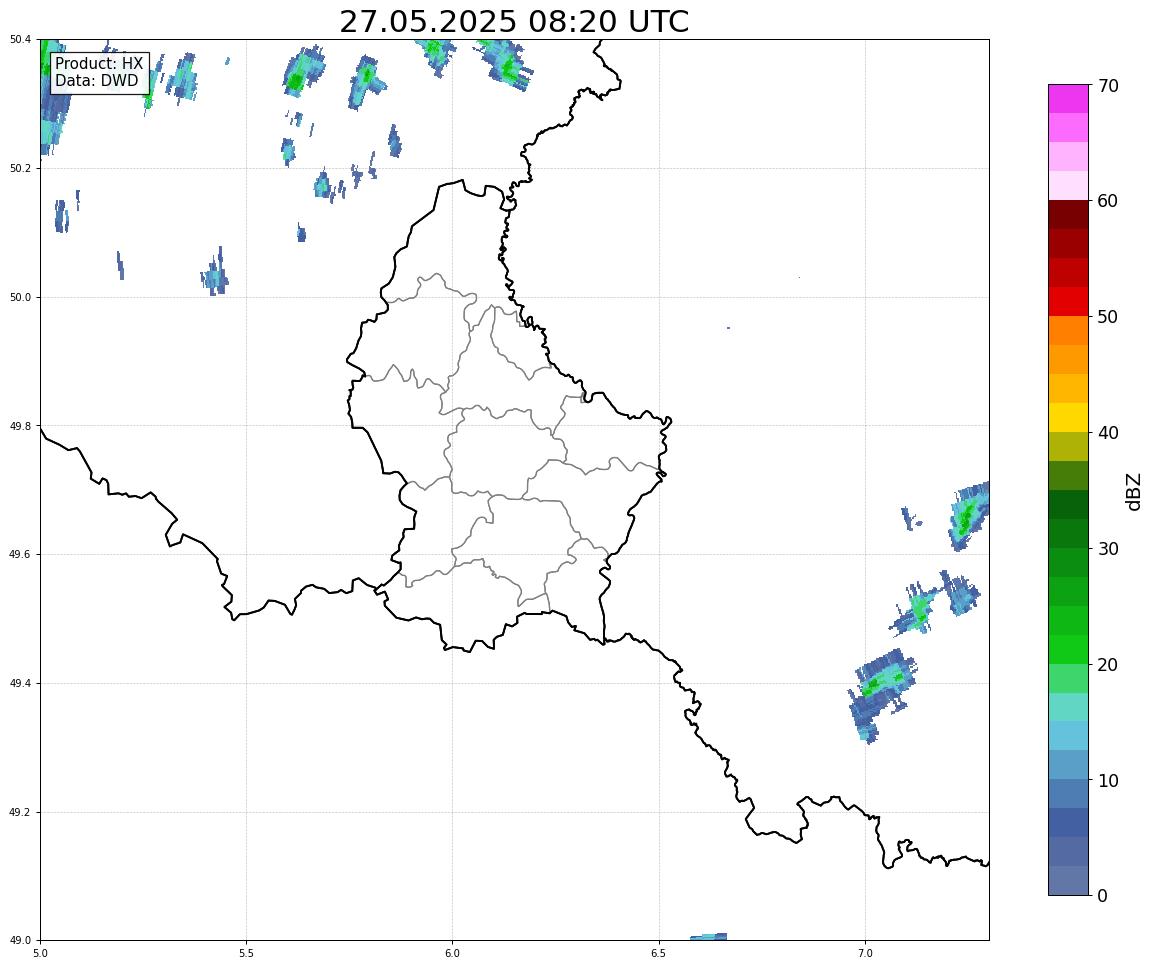The image size is (1152, 968).
Task: Click the 40 tick label on colorbar
Action: 1108,433
